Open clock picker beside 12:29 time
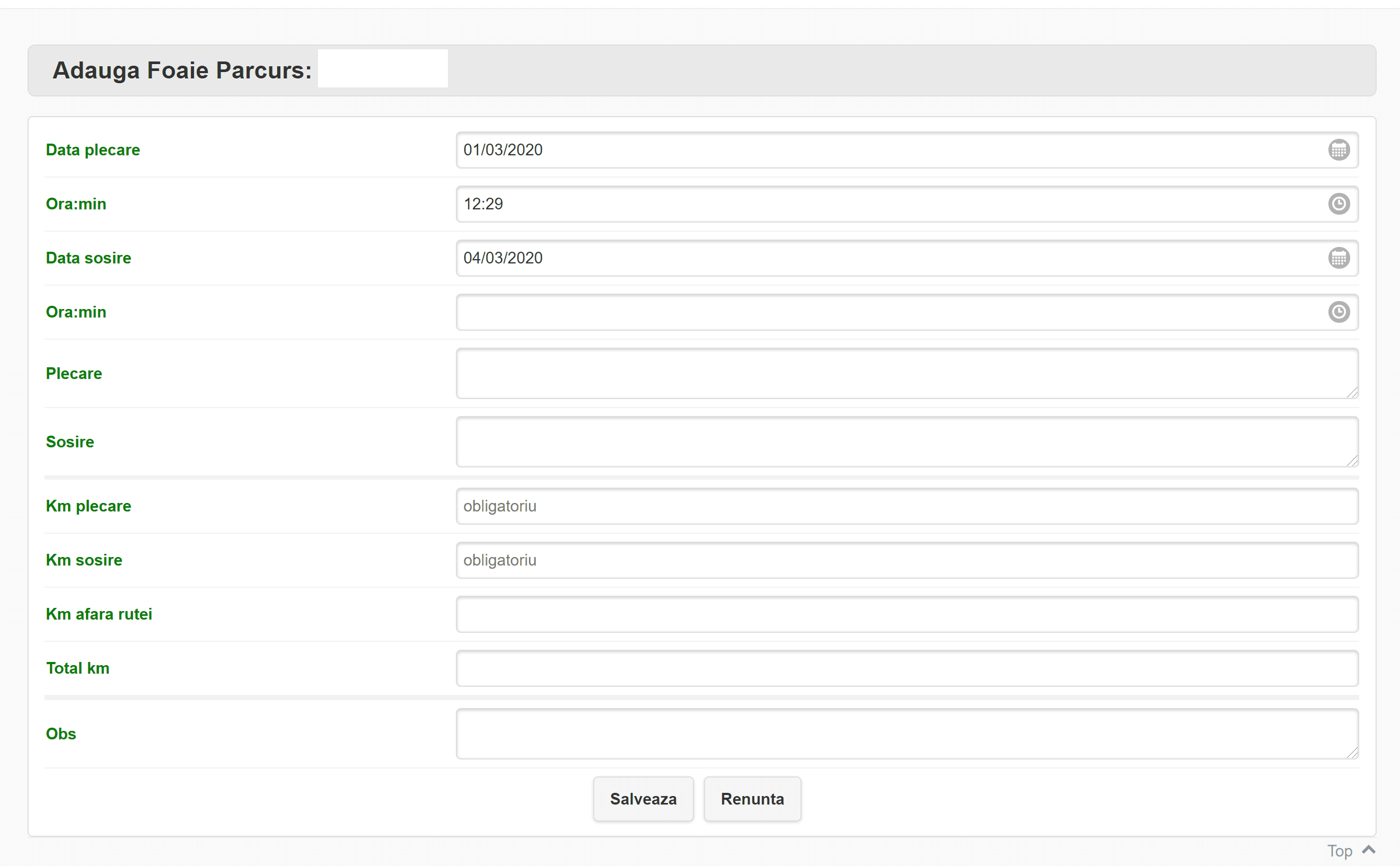1400x866 pixels. (x=1339, y=204)
